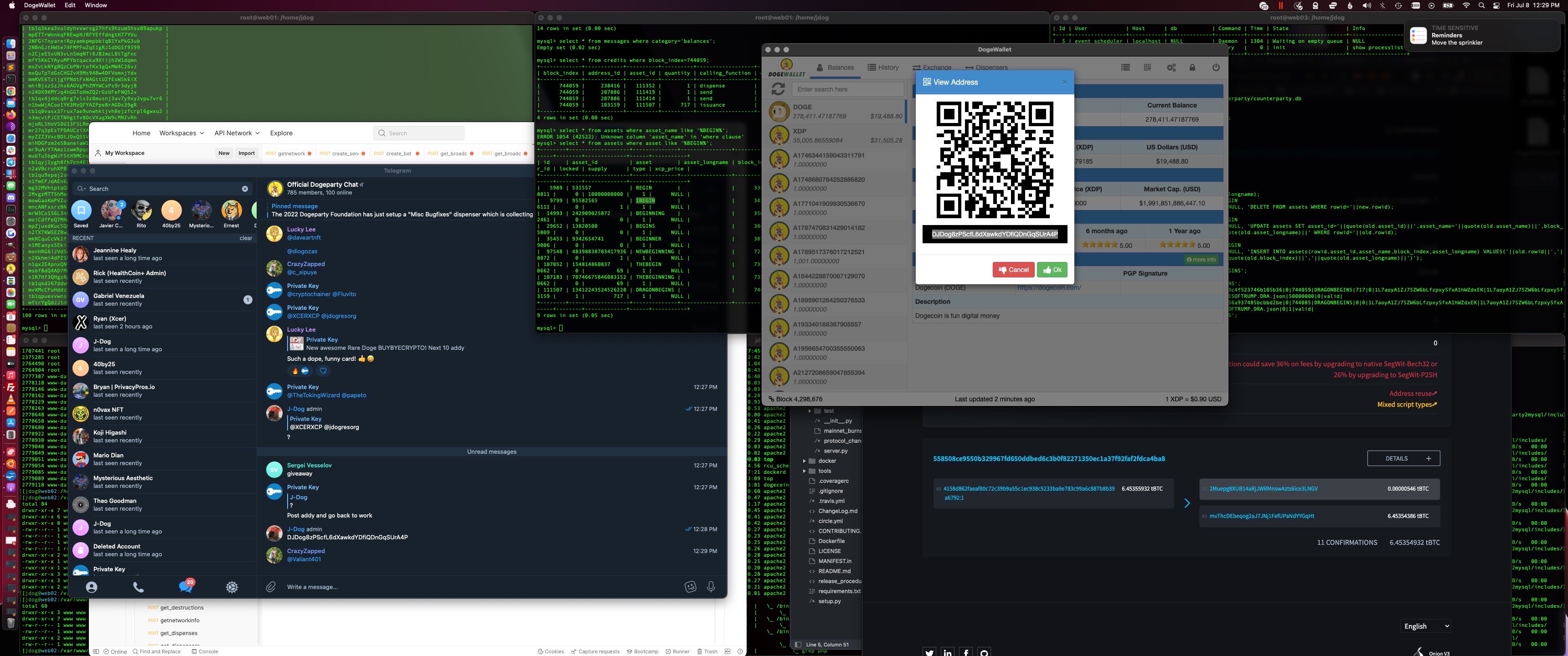
Task: Open Telegram chats icon with 20 badge
Action: tap(186, 586)
